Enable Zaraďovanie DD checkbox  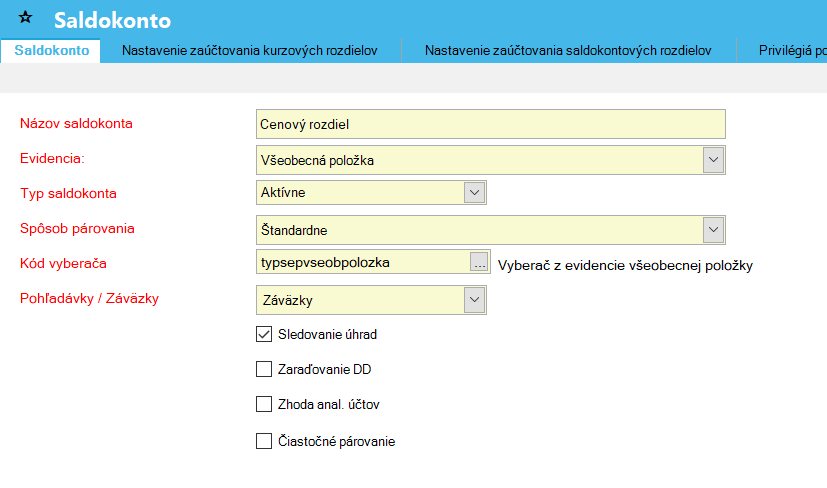coord(264,370)
